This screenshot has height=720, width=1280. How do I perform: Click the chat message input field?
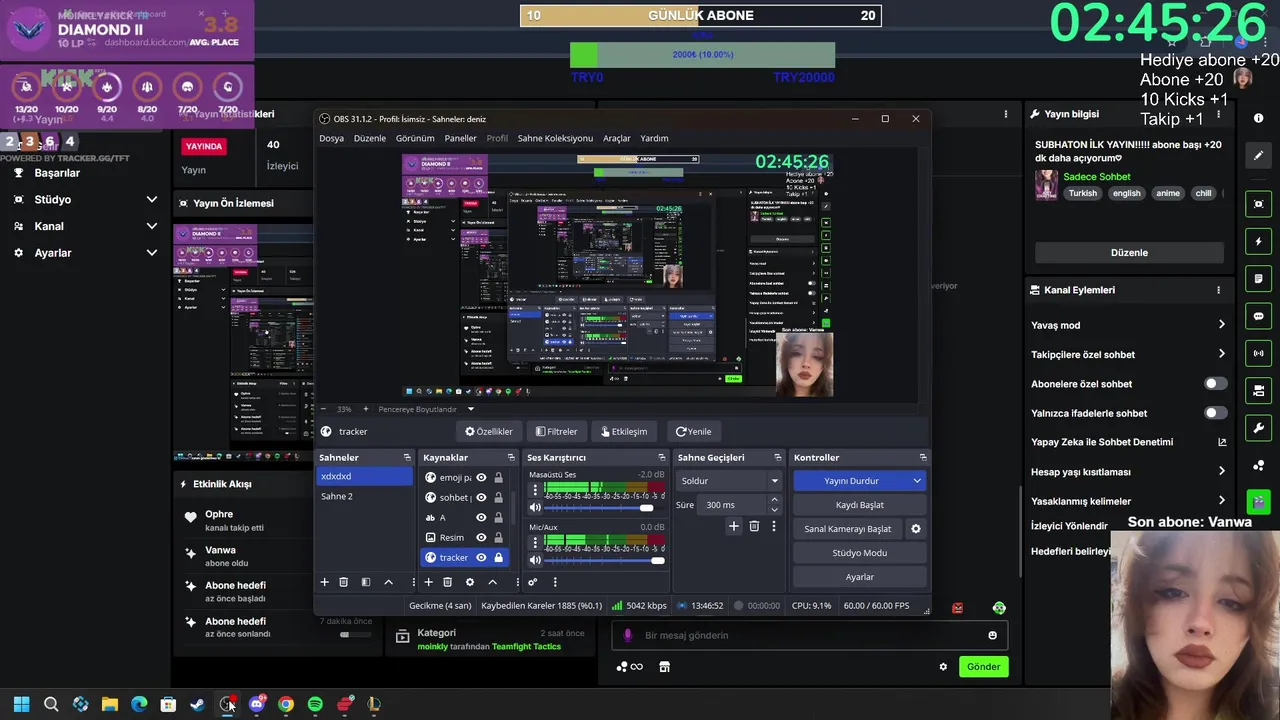point(810,635)
